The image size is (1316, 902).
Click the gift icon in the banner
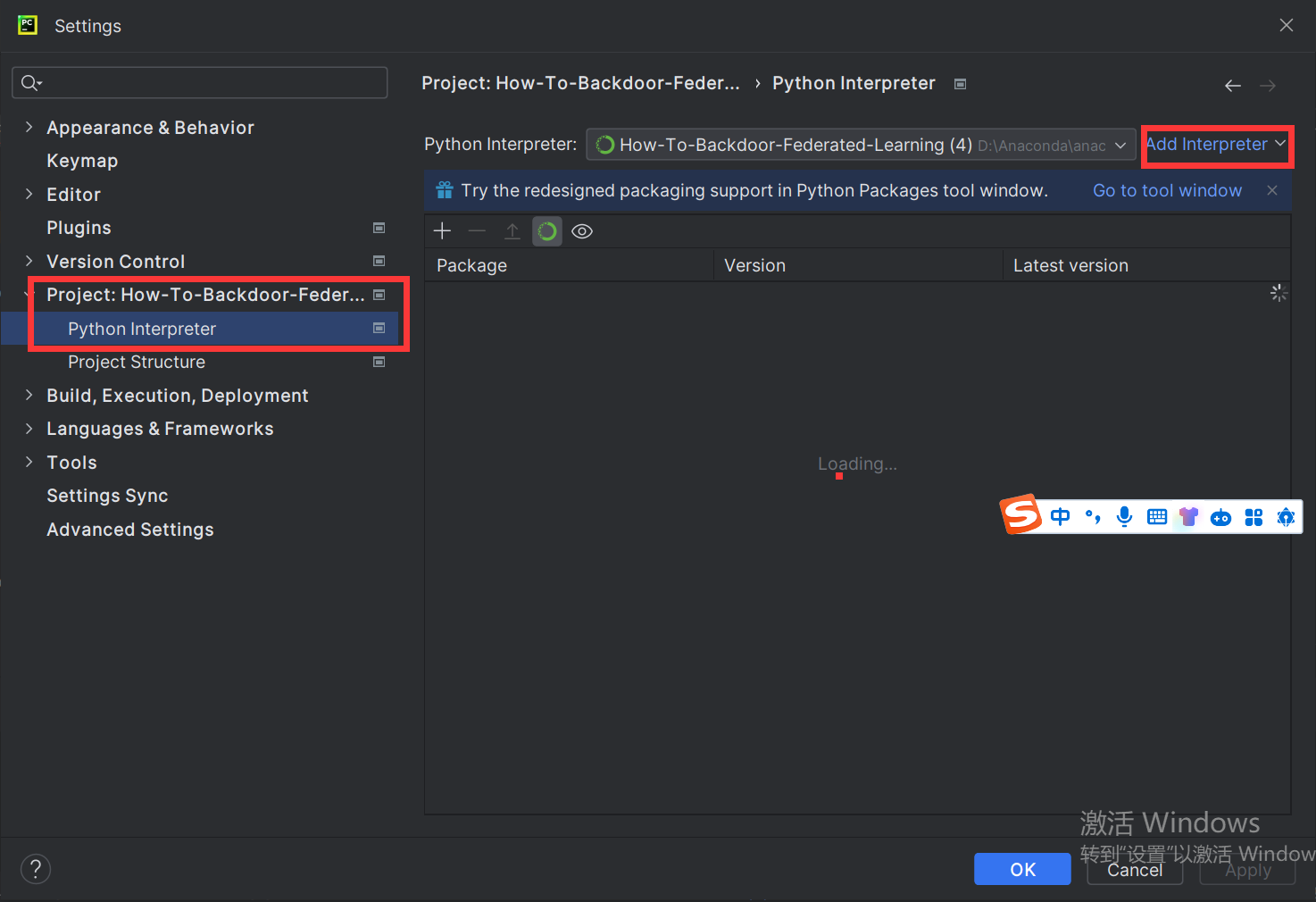click(x=444, y=190)
